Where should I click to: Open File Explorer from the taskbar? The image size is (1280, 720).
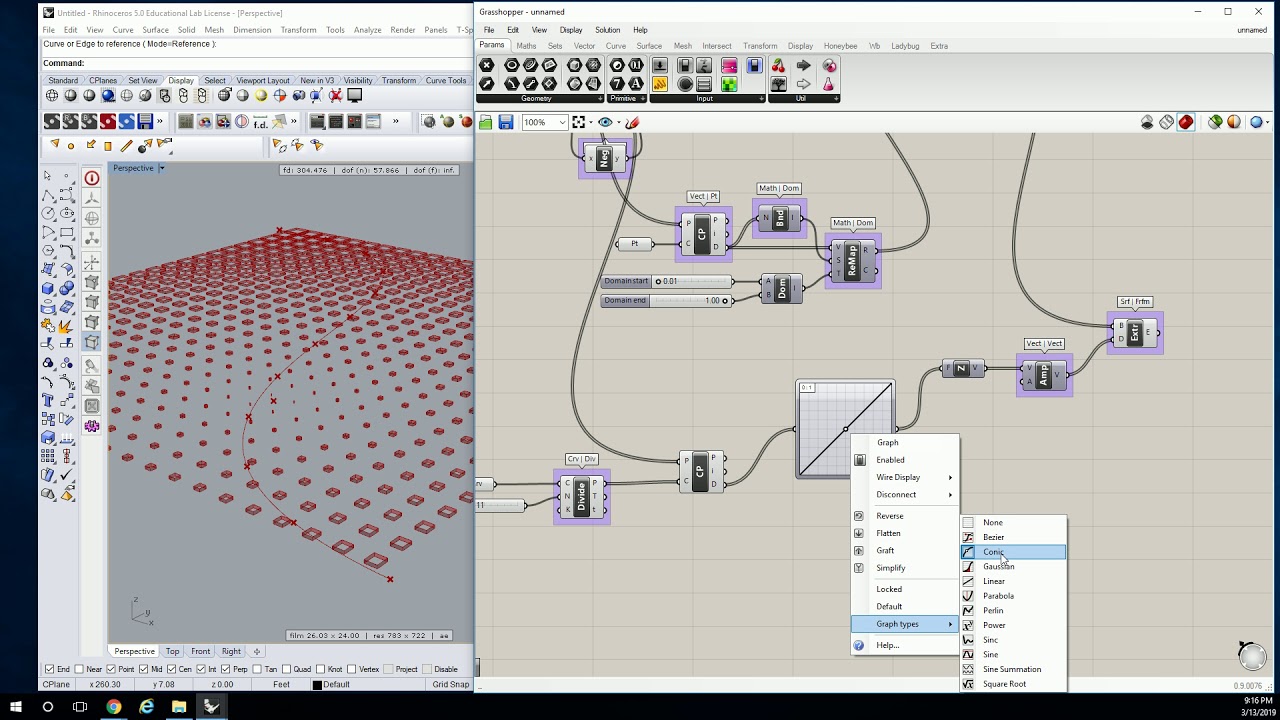tap(178, 707)
